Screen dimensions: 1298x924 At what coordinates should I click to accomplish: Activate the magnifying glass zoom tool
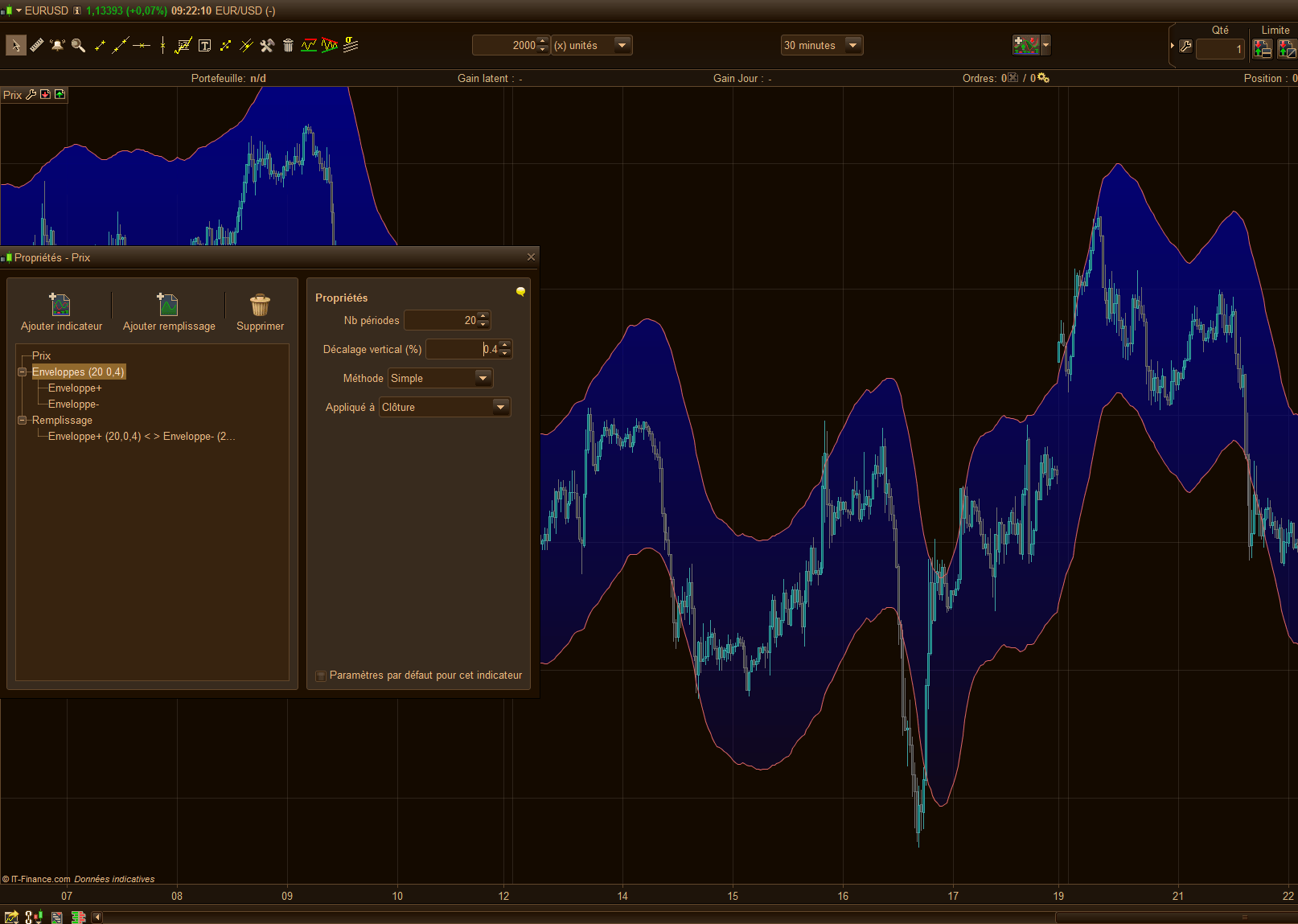click(78, 45)
